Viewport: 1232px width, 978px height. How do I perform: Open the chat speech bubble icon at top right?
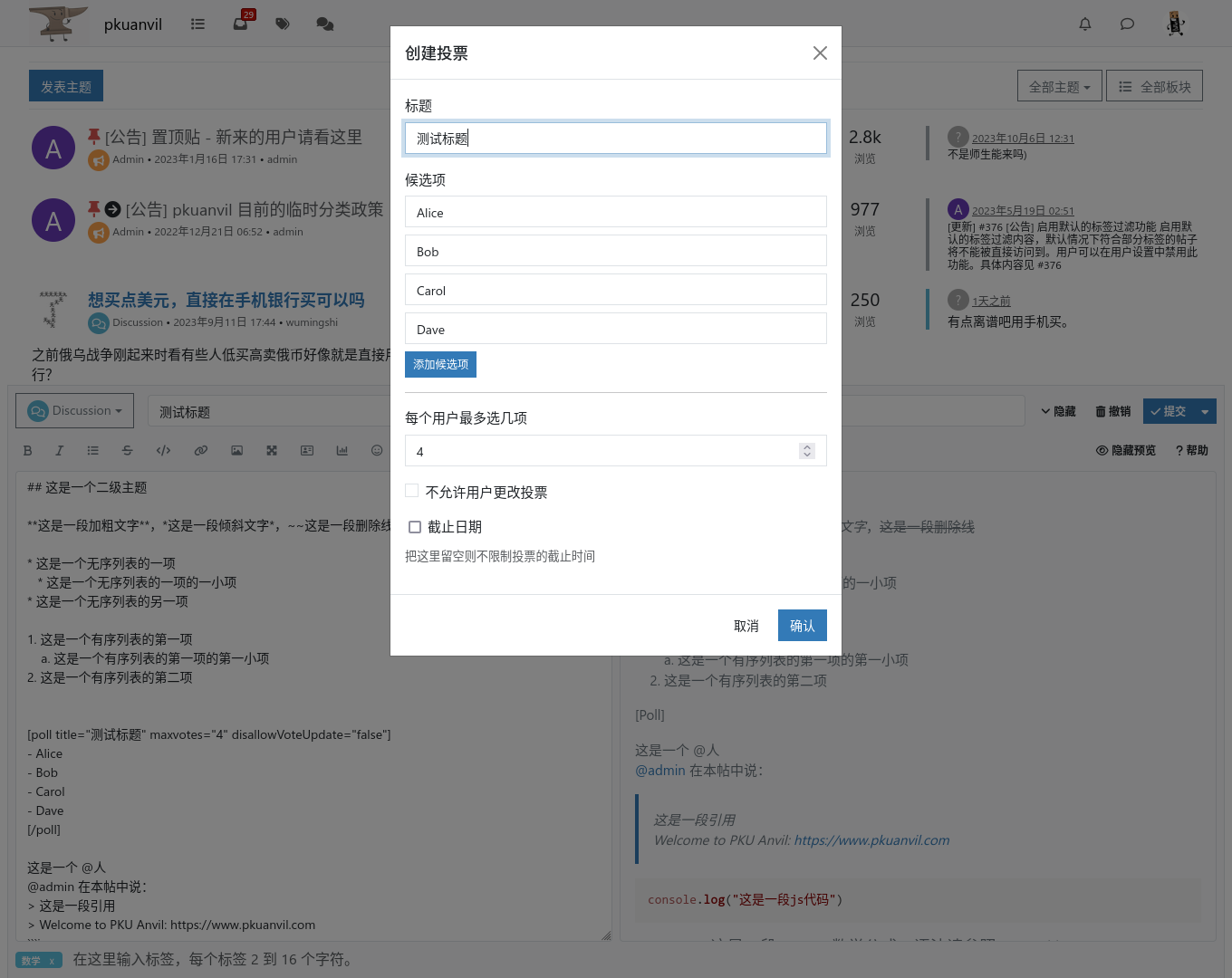(x=1127, y=24)
